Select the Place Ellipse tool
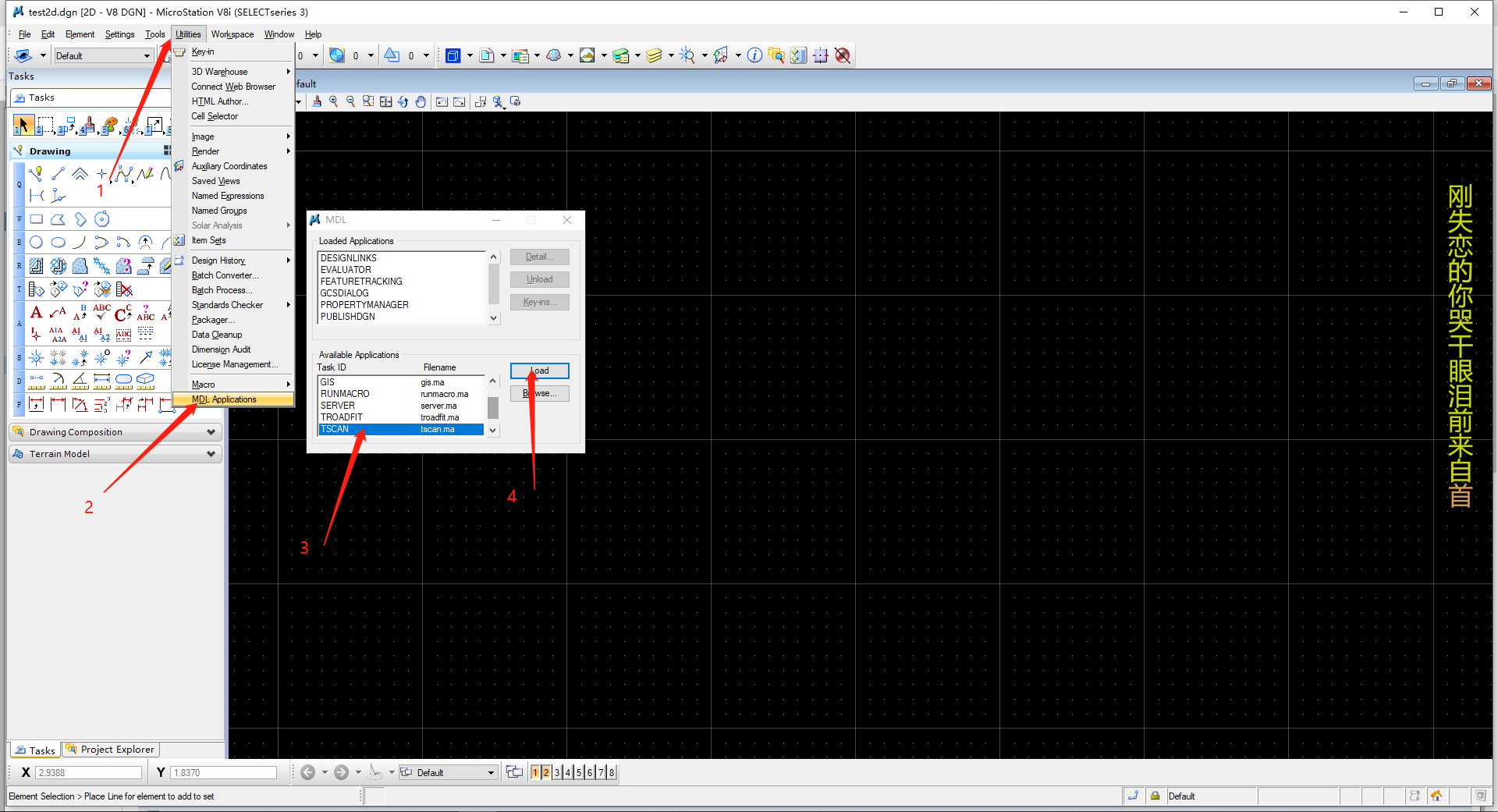Image resolution: width=1498 pixels, height=812 pixels. pos(58,243)
